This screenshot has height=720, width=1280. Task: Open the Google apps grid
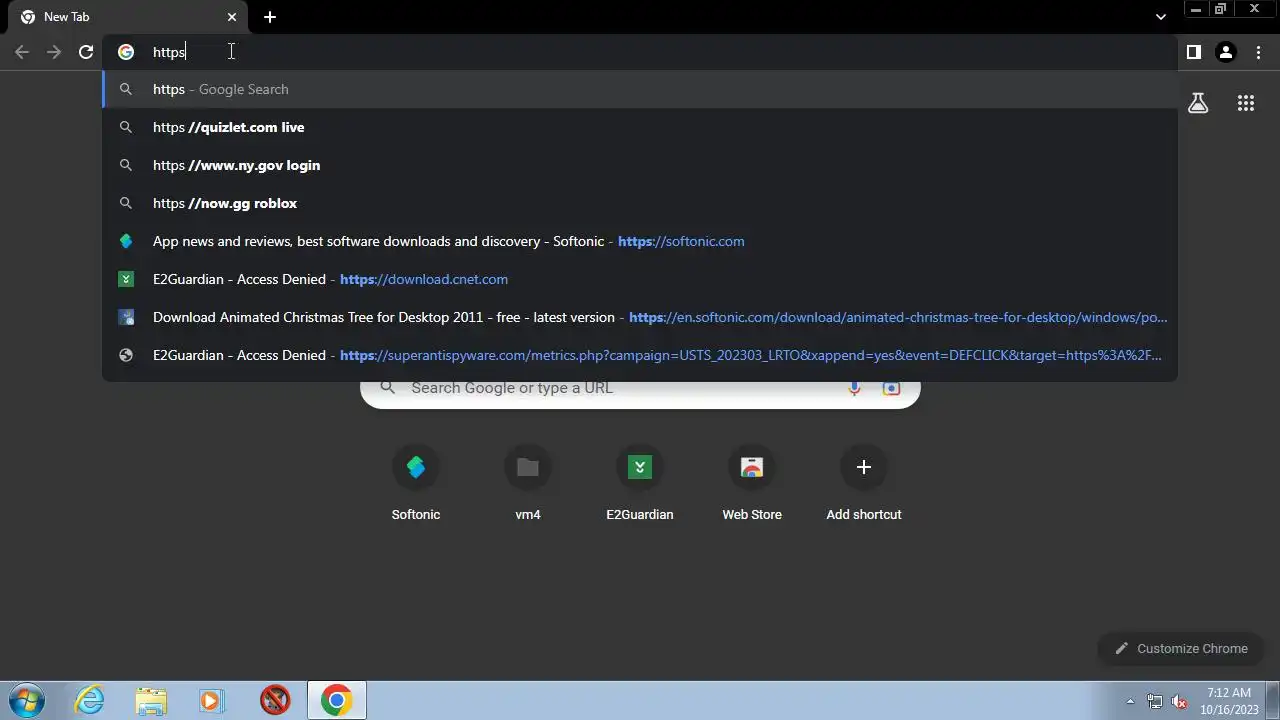click(x=1246, y=103)
